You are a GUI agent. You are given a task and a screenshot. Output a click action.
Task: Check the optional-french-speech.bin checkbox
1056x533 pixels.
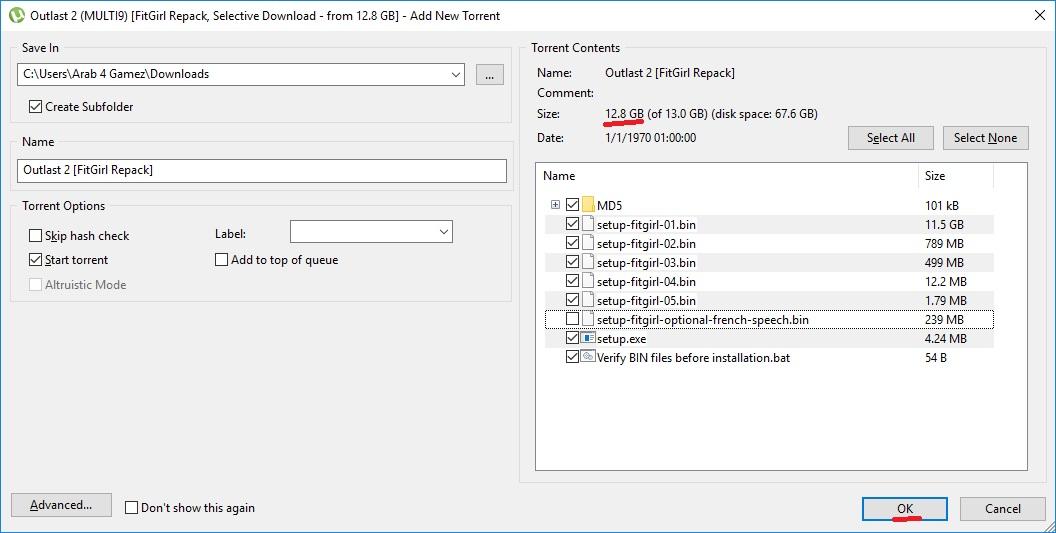[x=572, y=319]
